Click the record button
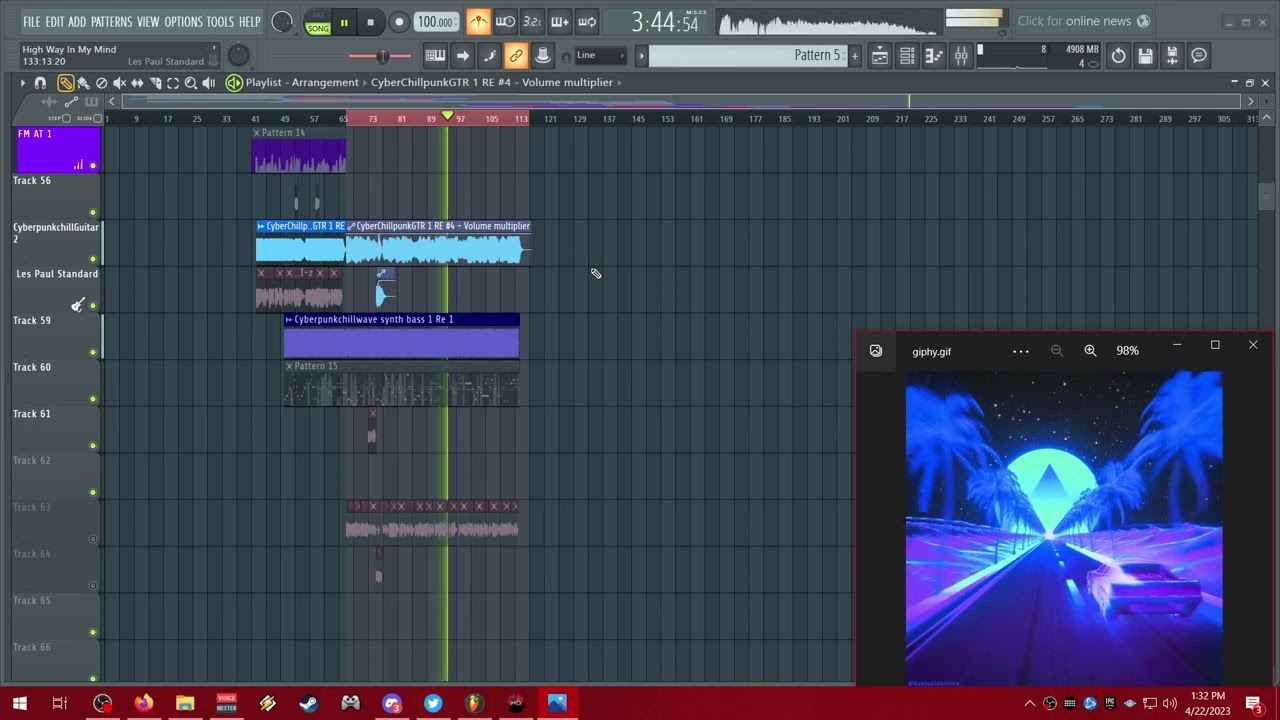The width and height of the screenshot is (1280, 720). (x=398, y=22)
